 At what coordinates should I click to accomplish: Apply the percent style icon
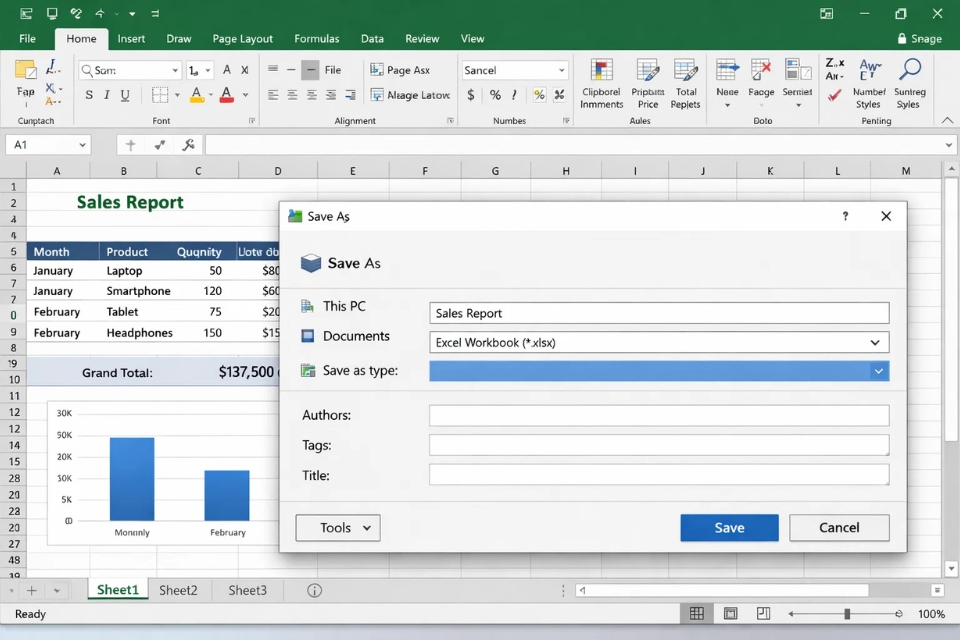496,95
